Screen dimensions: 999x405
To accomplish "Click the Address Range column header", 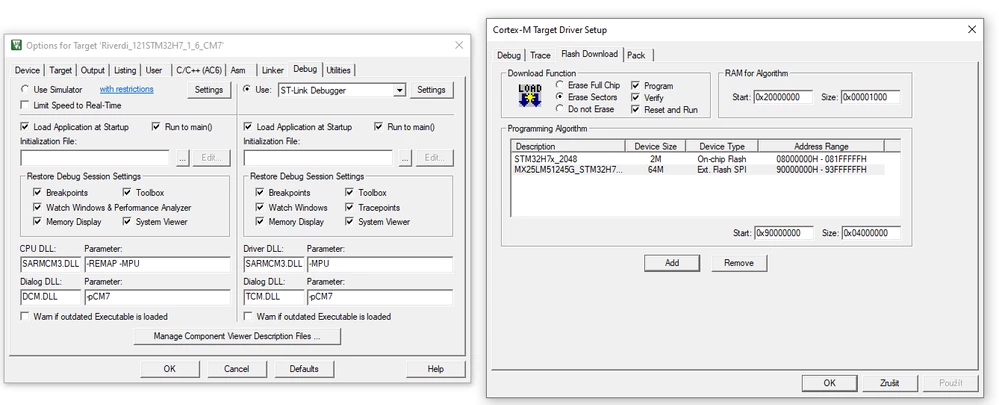I will coord(821,146).
